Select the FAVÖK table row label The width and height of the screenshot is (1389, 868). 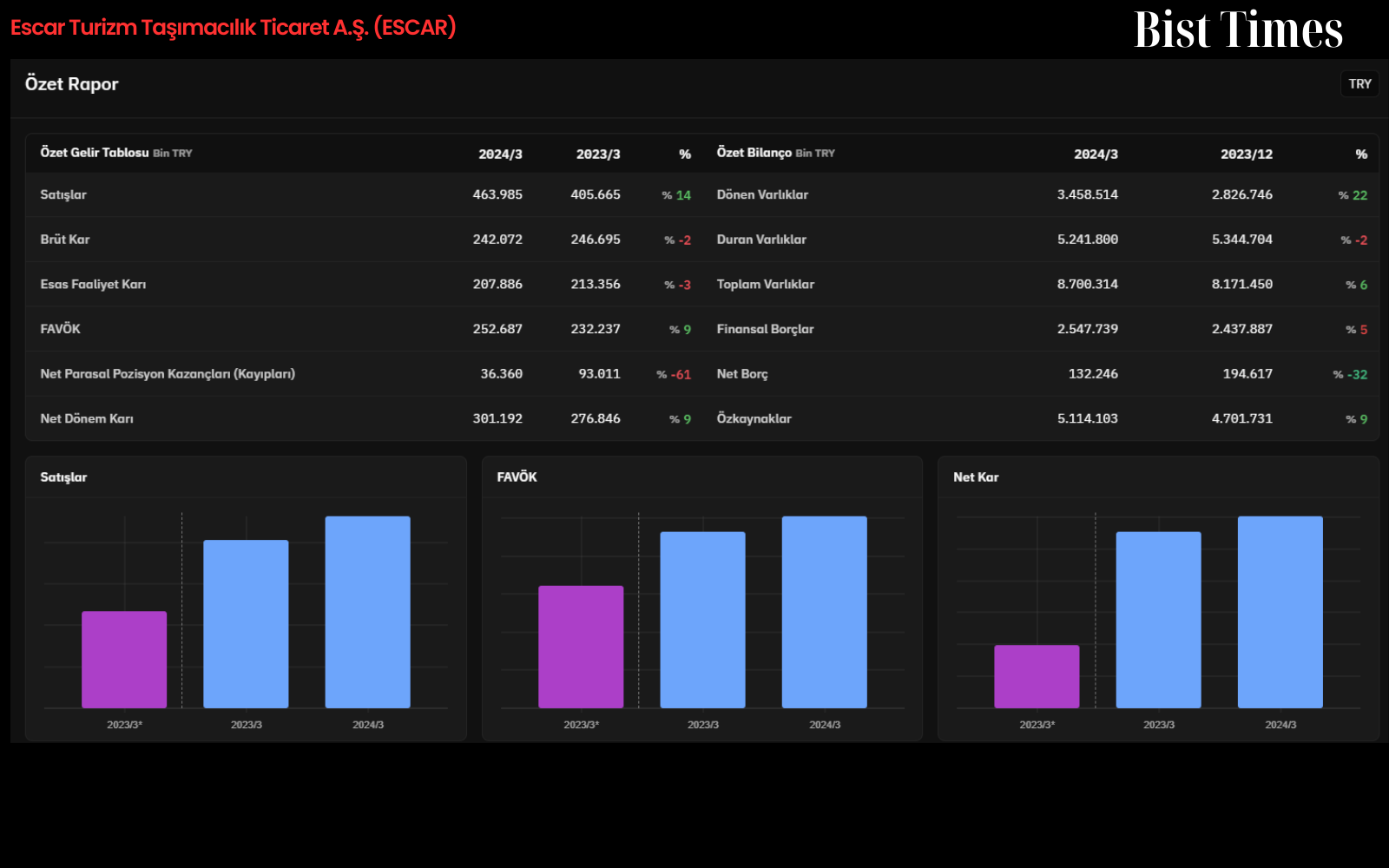(60, 329)
